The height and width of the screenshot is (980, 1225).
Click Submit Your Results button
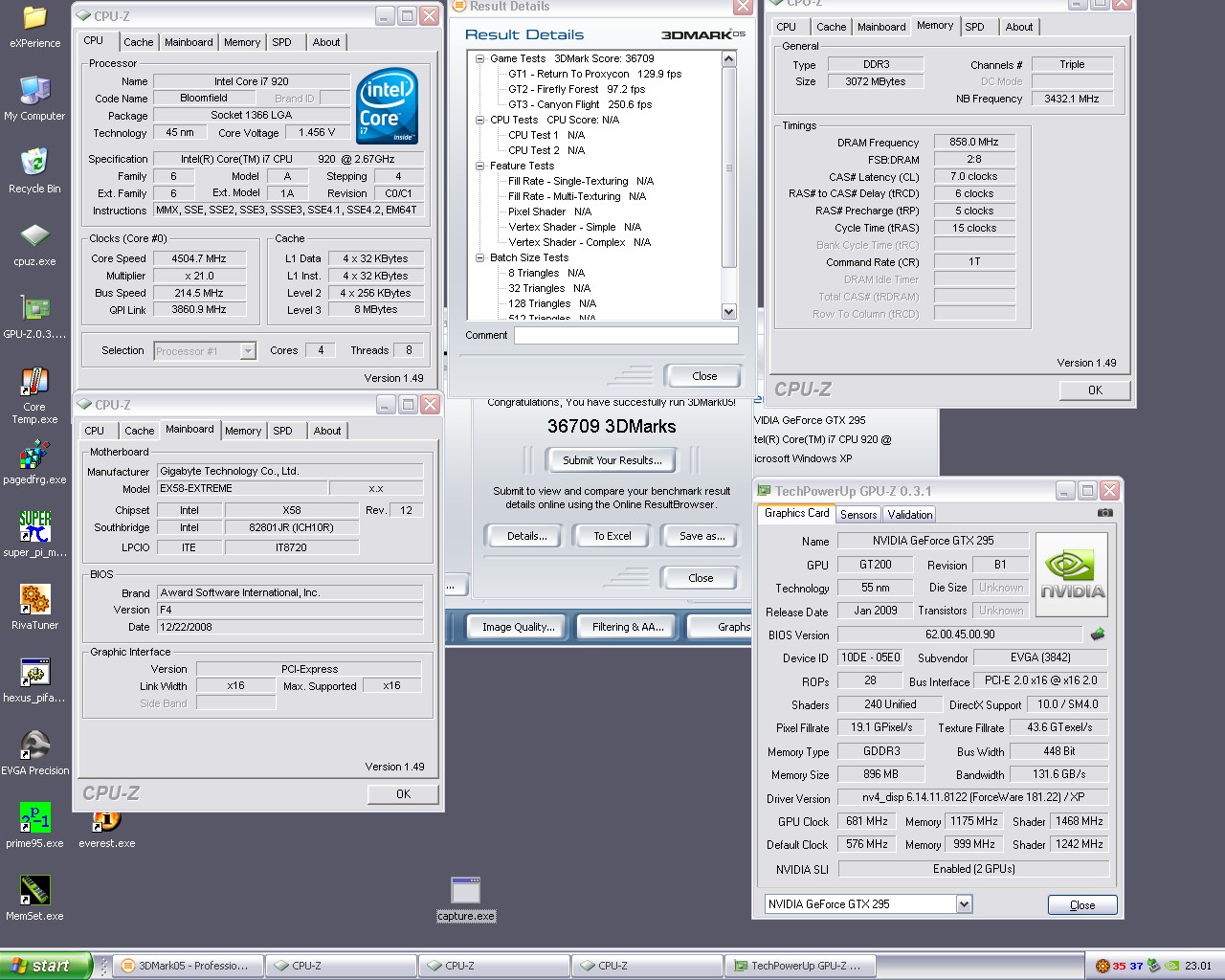click(612, 460)
